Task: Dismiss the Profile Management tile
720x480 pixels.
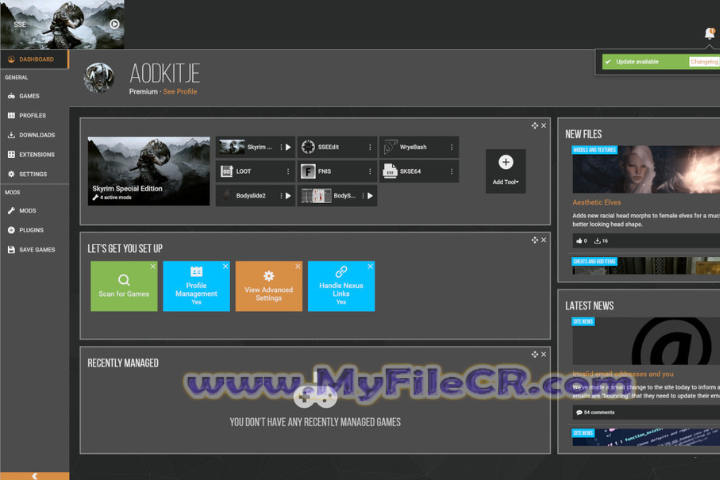Action: pyautogui.click(x=225, y=266)
